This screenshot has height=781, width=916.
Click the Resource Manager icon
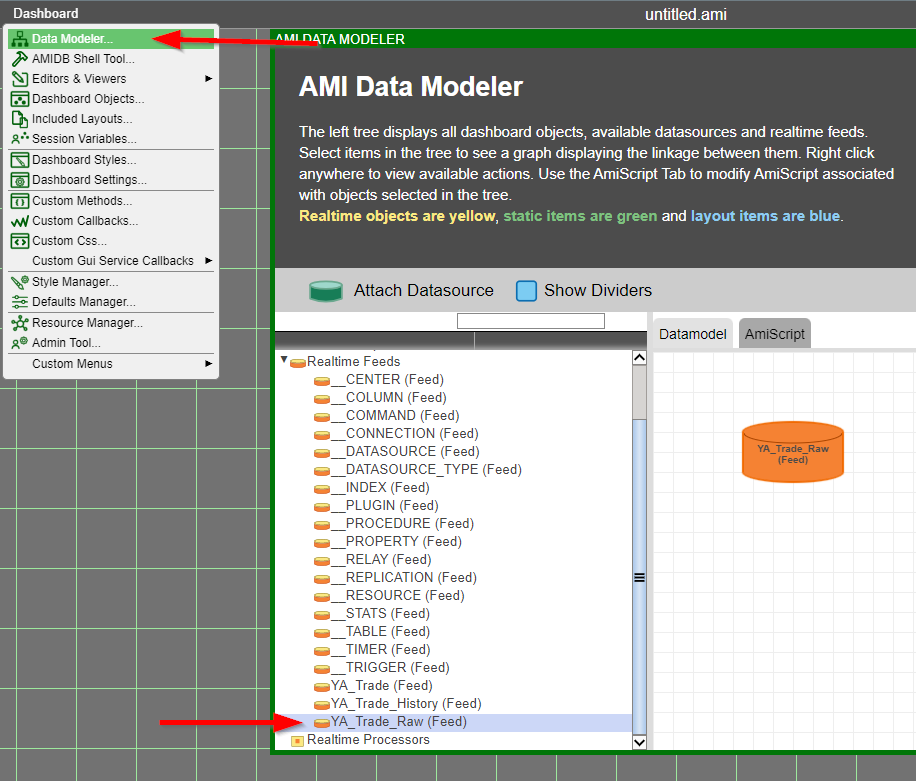pos(20,323)
